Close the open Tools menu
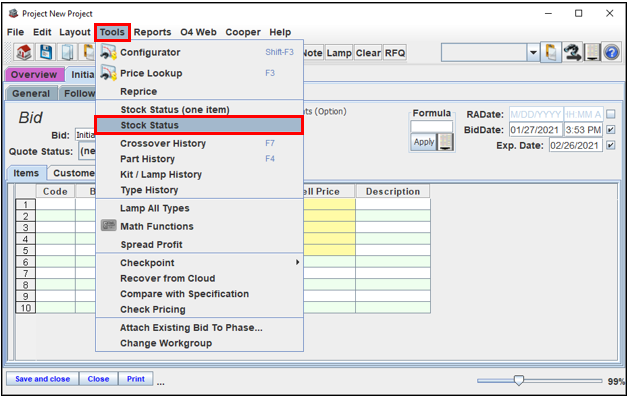Image resolution: width=629 pixels, height=399 pixels. 112,32
